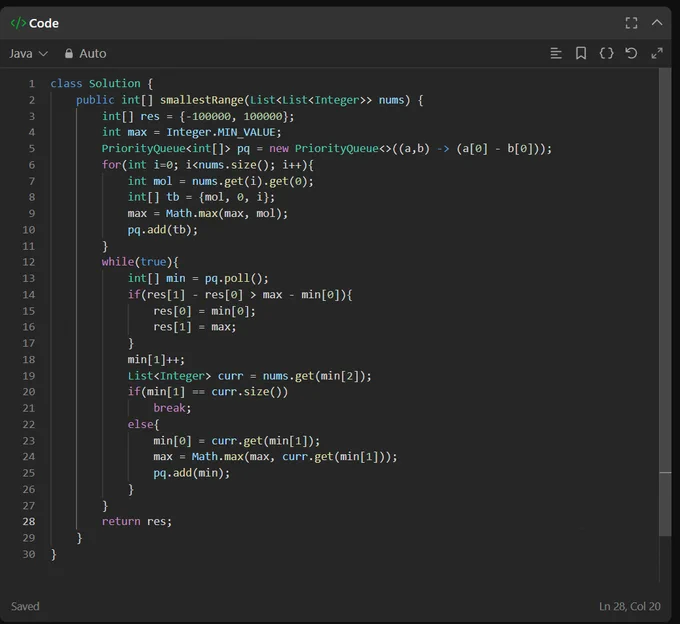Click the bookmark icon in toolbar
This screenshot has width=680, height=624.
[581, 53]
